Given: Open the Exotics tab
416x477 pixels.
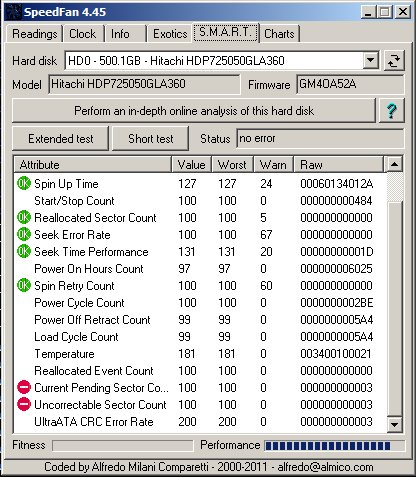Looking at the screenshot, I should click(x=170, y=34).
